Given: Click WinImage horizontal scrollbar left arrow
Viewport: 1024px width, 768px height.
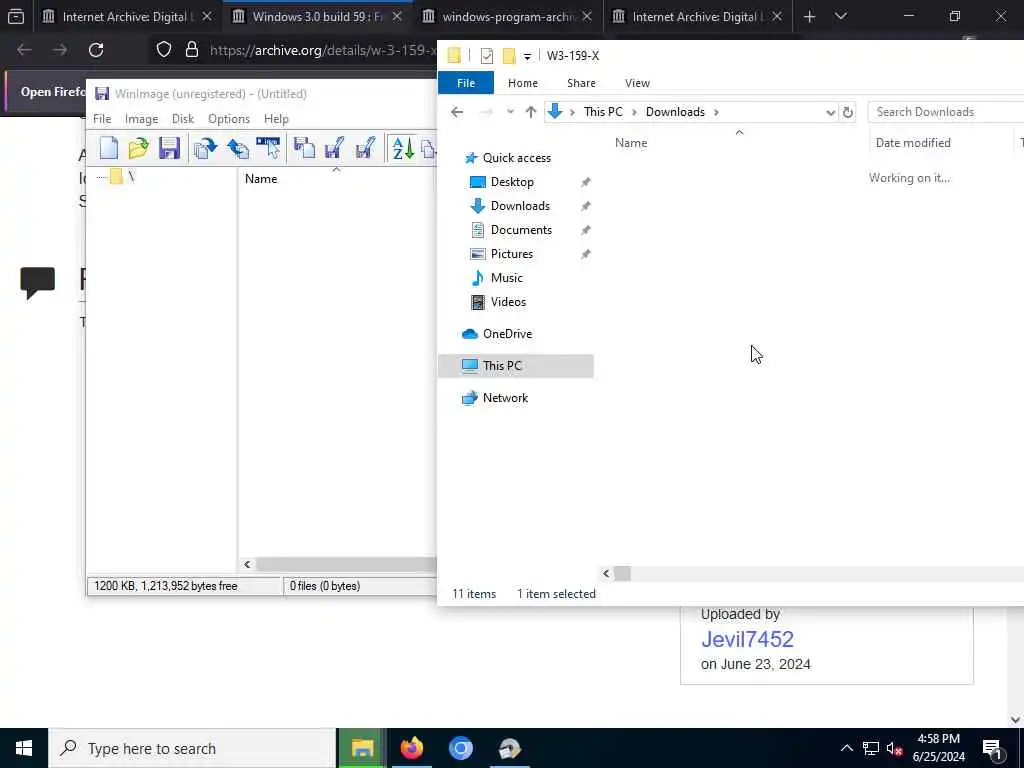Looking at the screenshot, I should pos(247,564).
